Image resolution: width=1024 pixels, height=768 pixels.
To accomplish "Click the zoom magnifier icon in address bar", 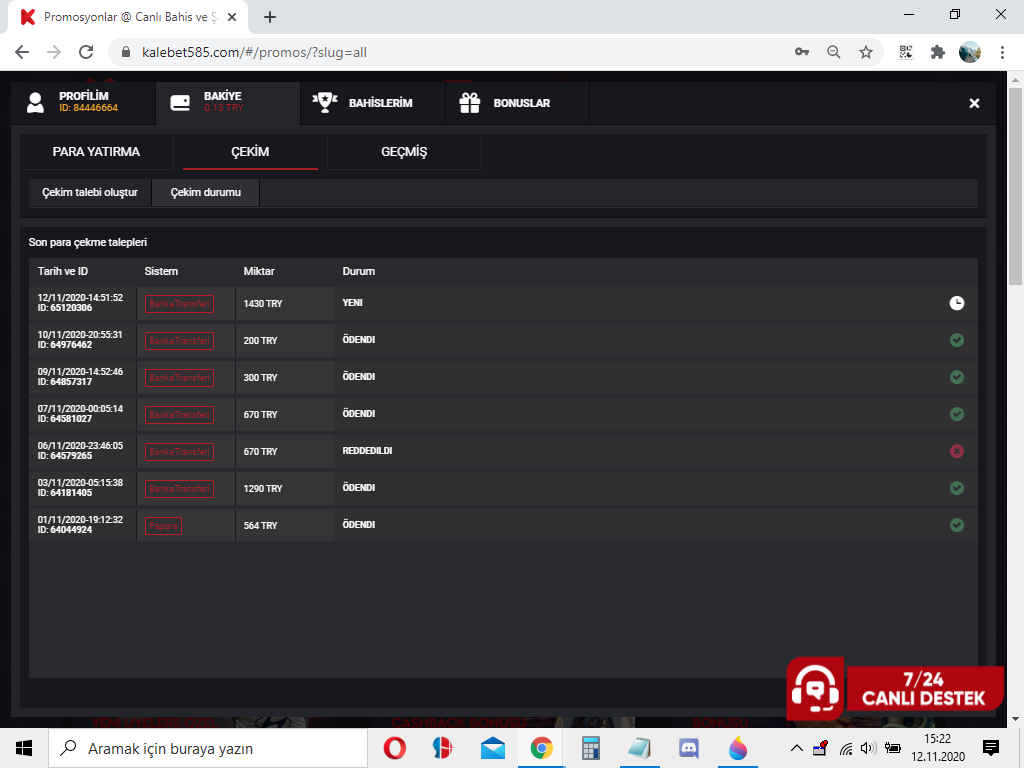I will (834, 52).
